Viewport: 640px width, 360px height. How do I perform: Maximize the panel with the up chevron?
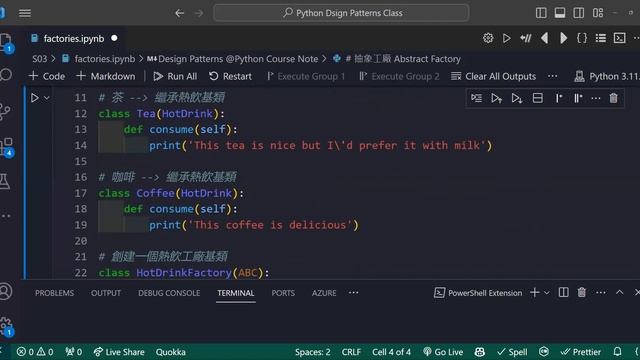point(620,292)
